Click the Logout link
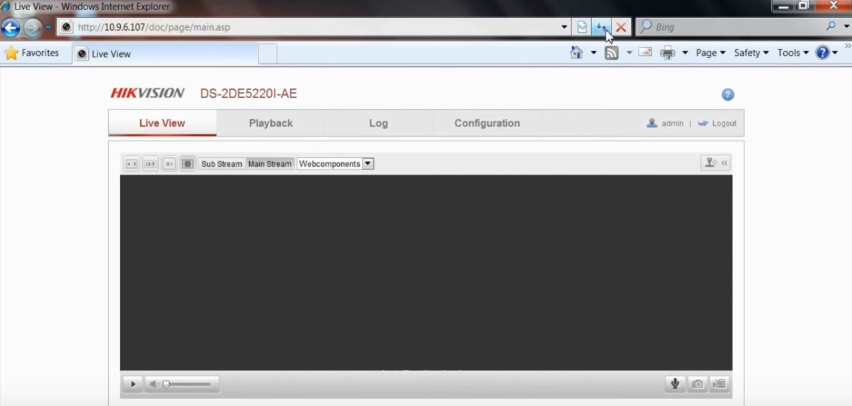This screenshot has width=852, height=406. [724, 123]
